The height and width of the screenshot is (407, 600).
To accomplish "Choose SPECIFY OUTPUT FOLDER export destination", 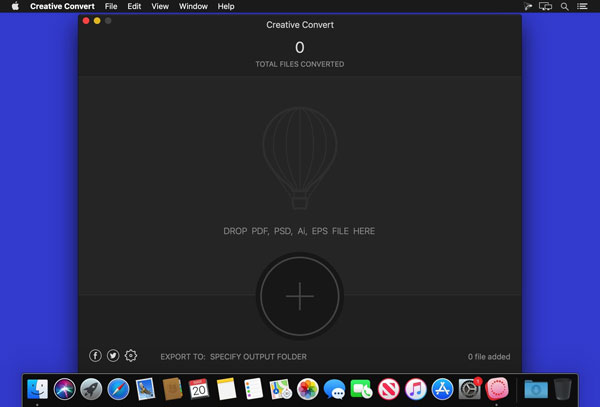I will [258, 357].
